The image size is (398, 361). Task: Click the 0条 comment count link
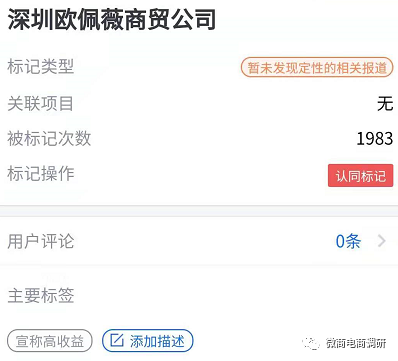point(348,241)
